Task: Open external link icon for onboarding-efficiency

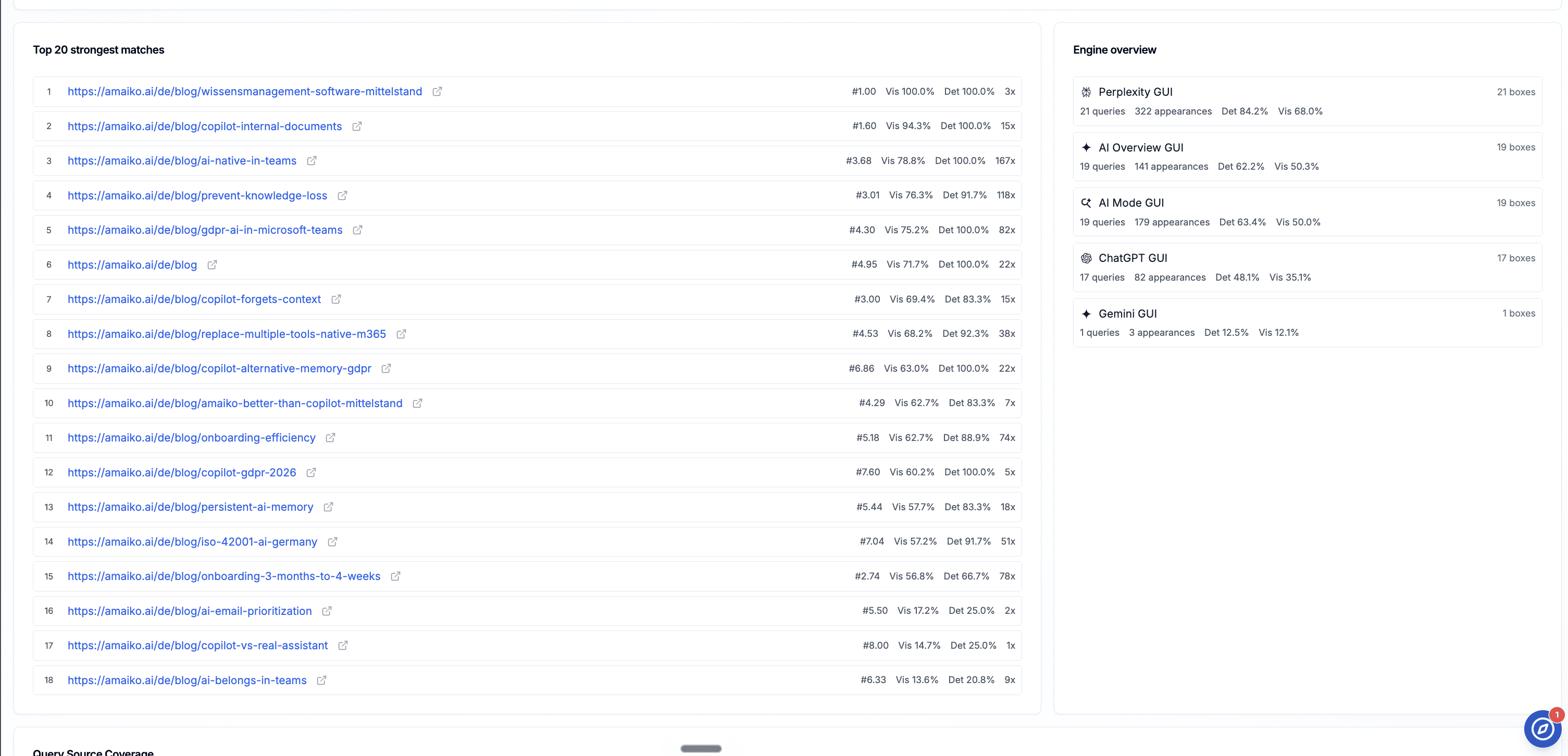Action: pos(330,438)
